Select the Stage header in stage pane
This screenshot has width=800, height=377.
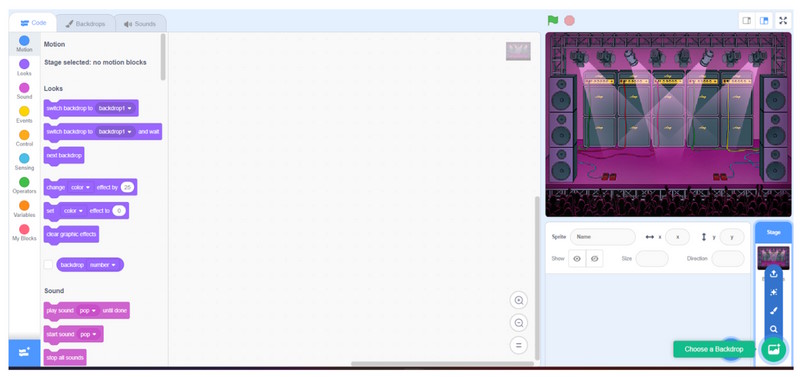[773, 233]
